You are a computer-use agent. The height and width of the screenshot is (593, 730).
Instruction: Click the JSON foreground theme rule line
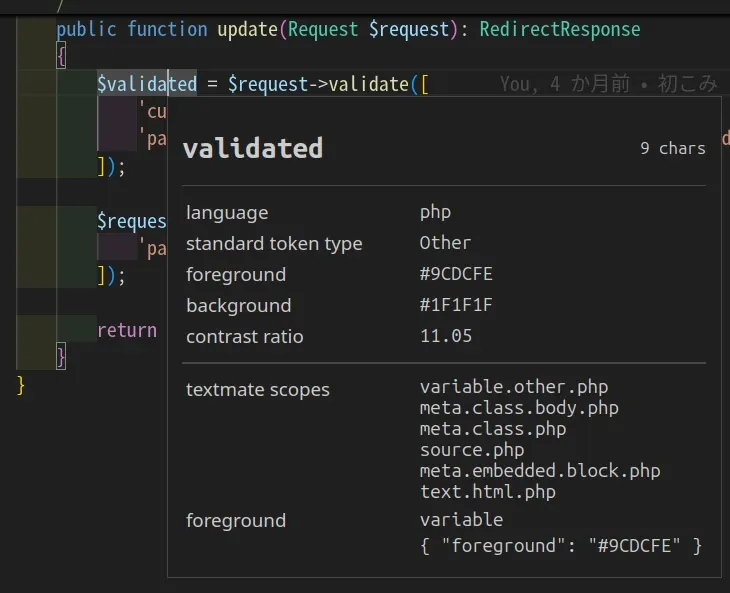pos(560,545)
